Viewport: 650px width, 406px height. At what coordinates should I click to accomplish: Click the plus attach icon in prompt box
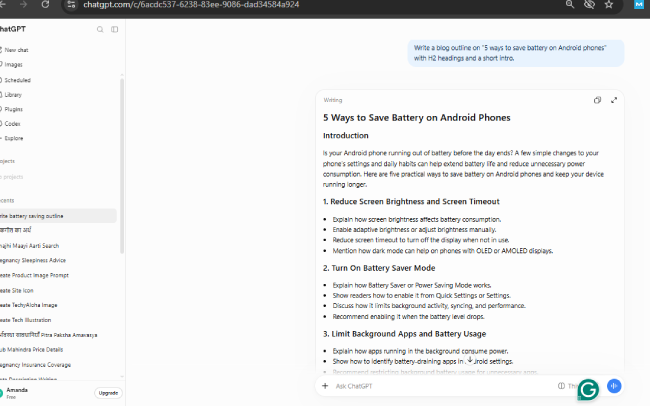coord(325,386)
